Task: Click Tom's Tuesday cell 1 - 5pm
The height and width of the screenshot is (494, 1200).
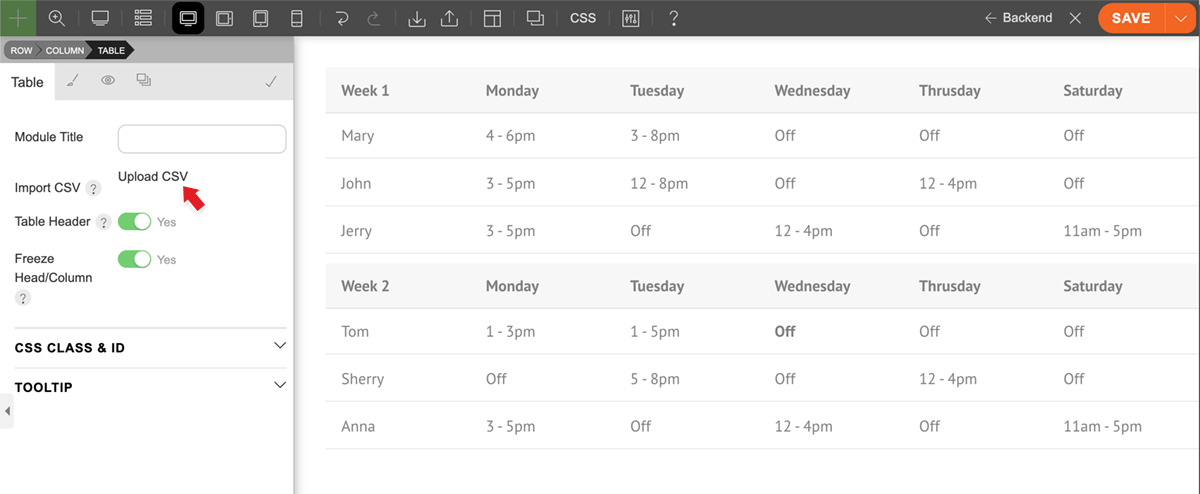Action: tap(655, 331)
